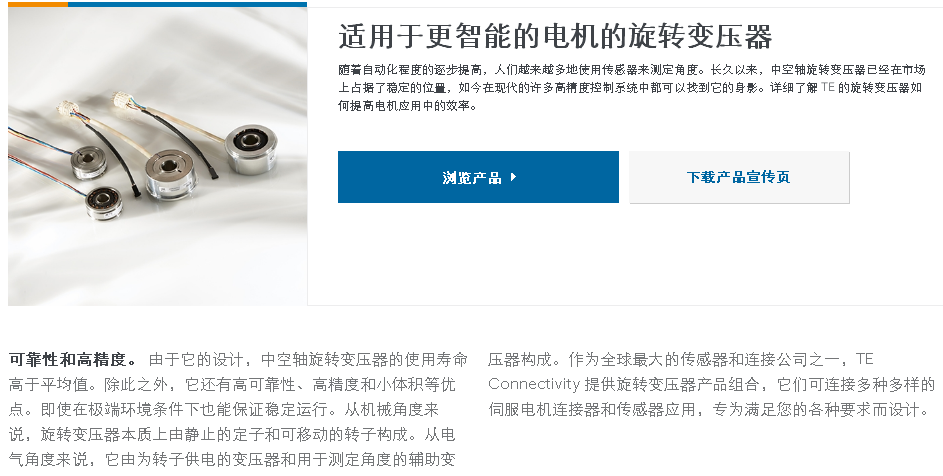943x476 pixels.
Task: Click the blue accent bar above the photo
Action: (x=188, y=4)
